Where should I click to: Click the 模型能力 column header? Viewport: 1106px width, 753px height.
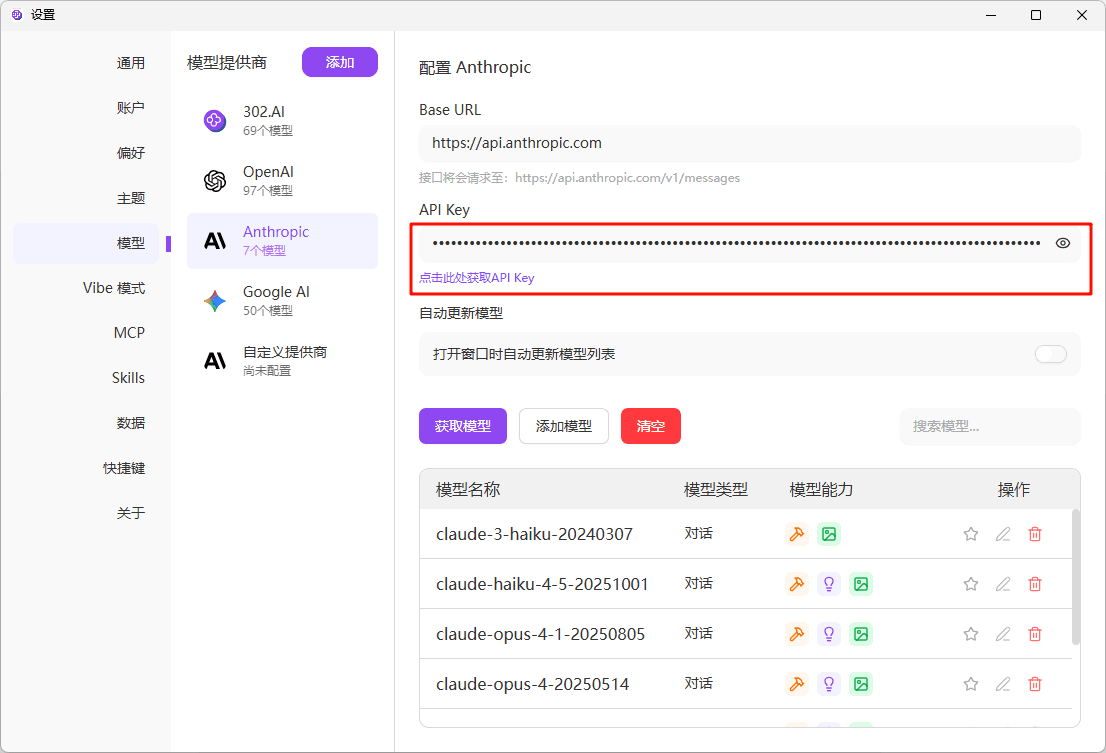[x=821, y=489]
